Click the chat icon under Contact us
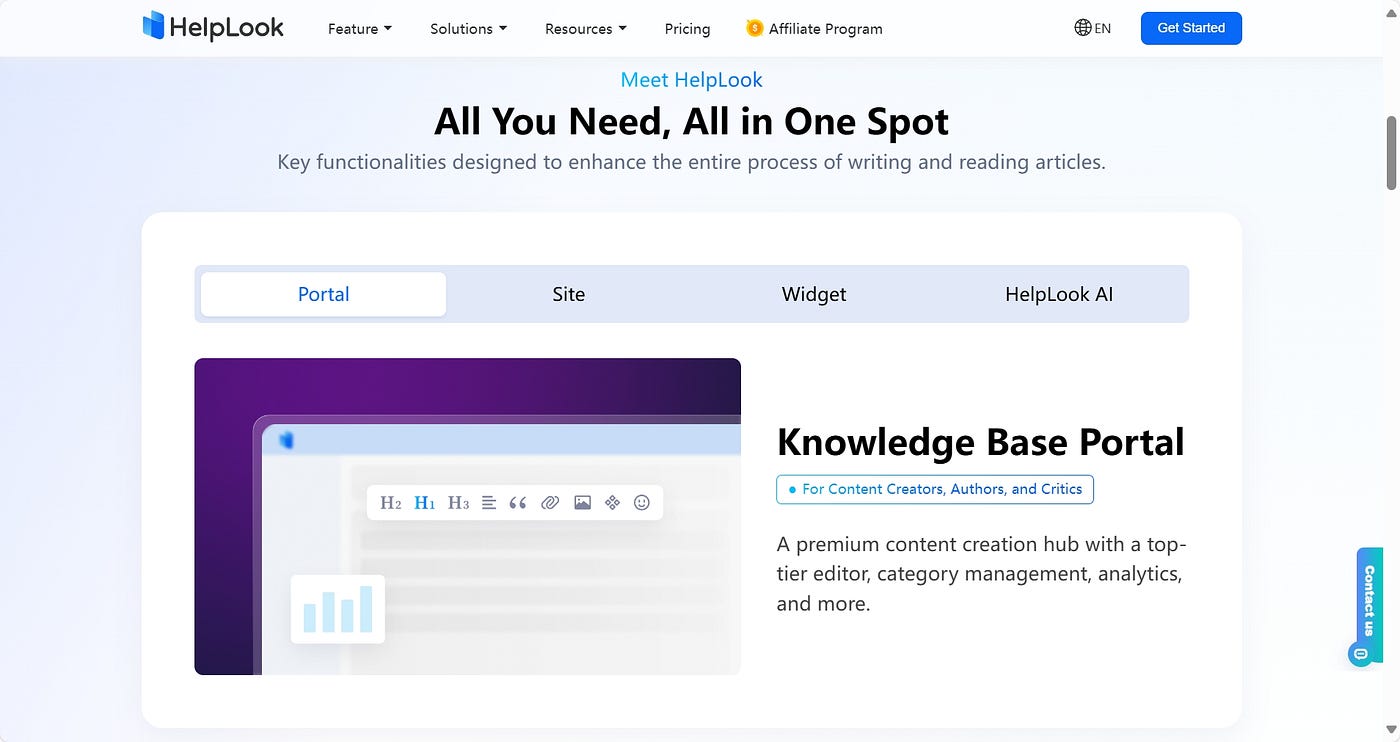This screenshot has height=742, width=1400. click(1360, 655)
